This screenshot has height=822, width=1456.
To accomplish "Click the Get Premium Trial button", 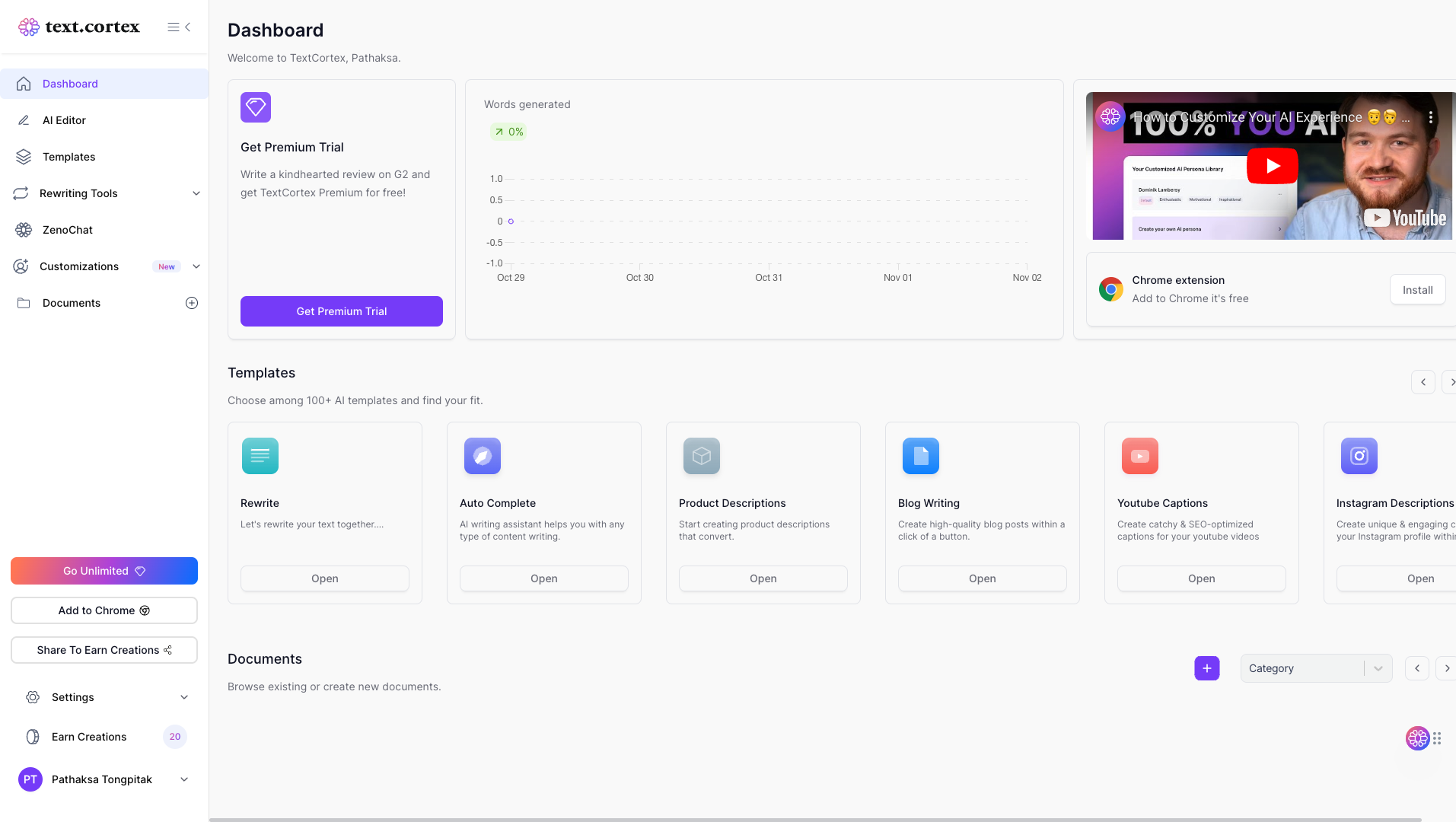I will tap(341, 311).
